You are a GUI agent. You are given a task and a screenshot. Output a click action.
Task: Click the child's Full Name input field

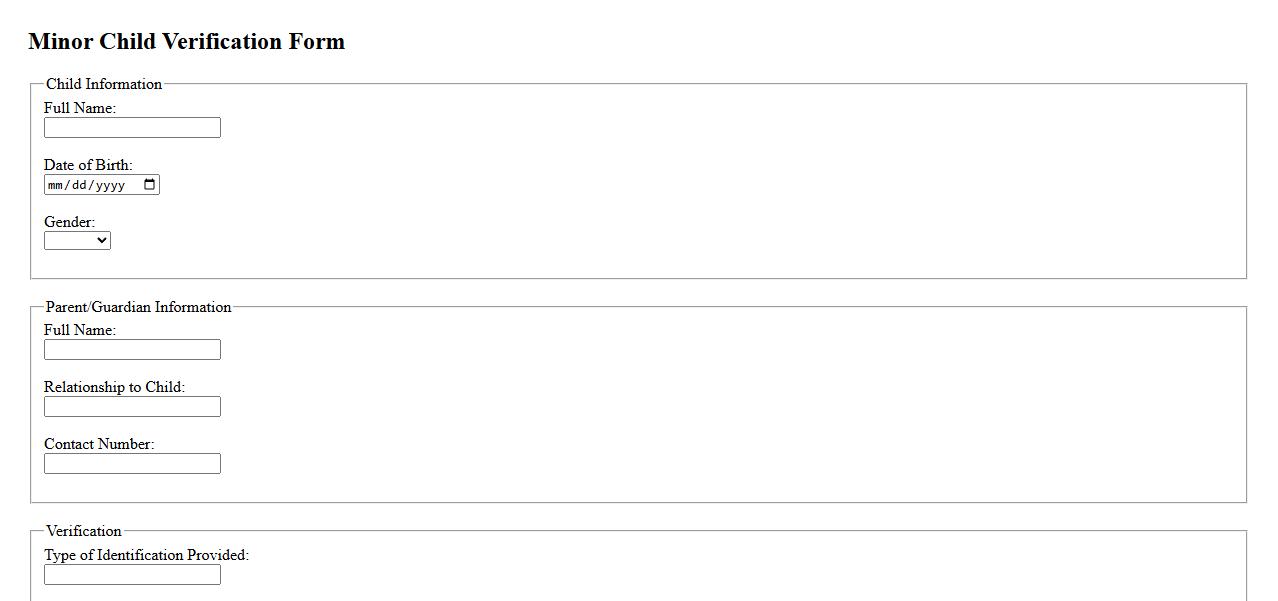click(x=132, y=128)
